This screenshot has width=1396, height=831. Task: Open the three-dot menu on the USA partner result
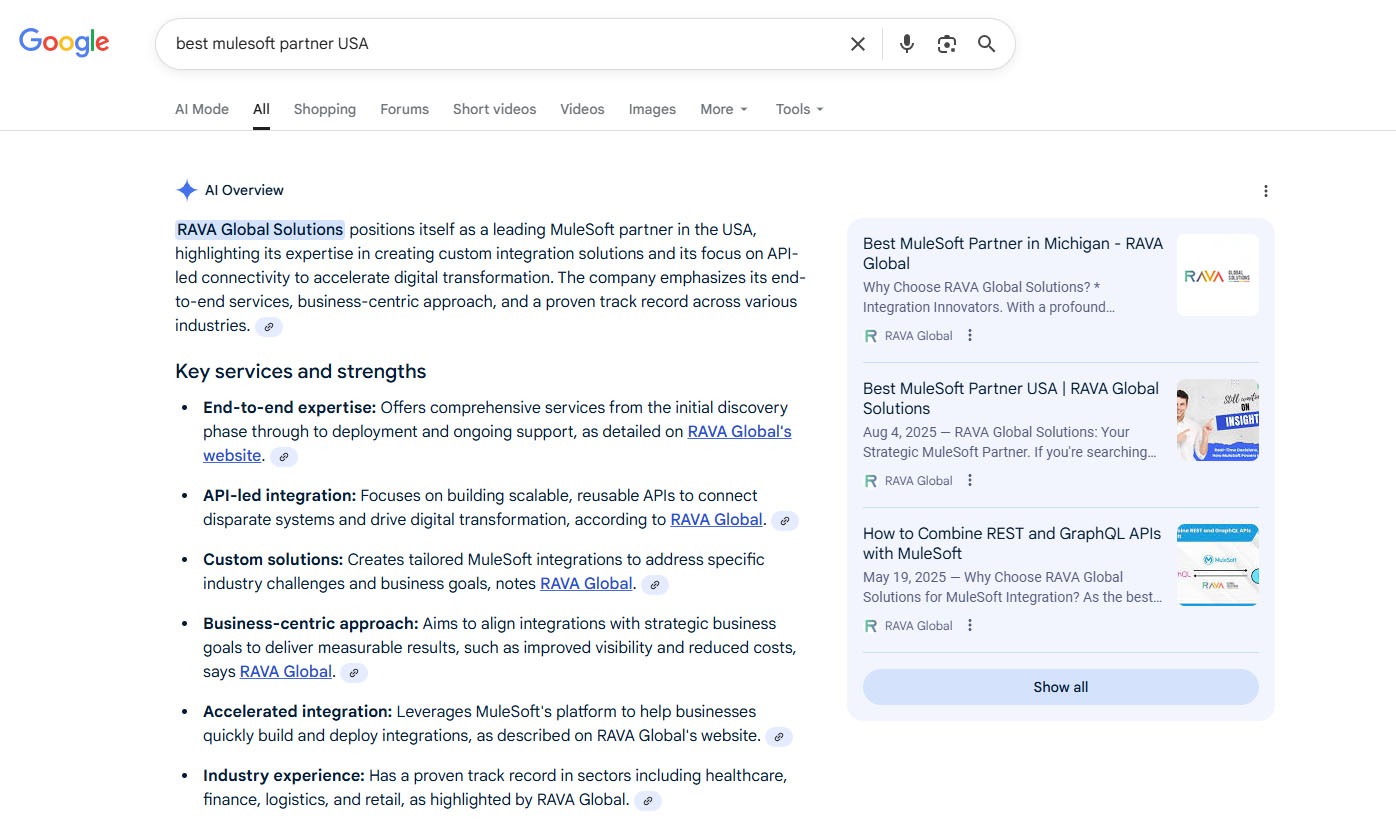coord(969,480)
